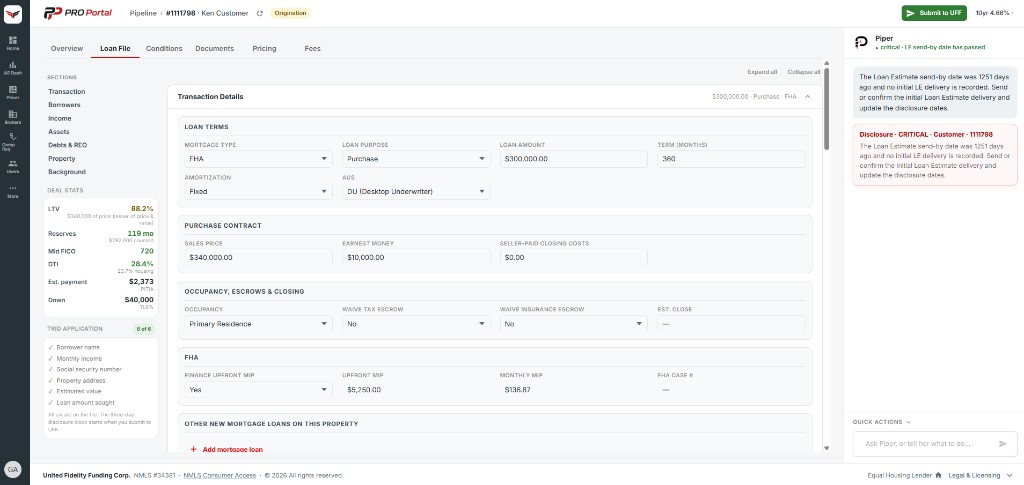Click the Origination status badge
The height and width of the screenshot is (485, 1024).
[x=291, y=13]
